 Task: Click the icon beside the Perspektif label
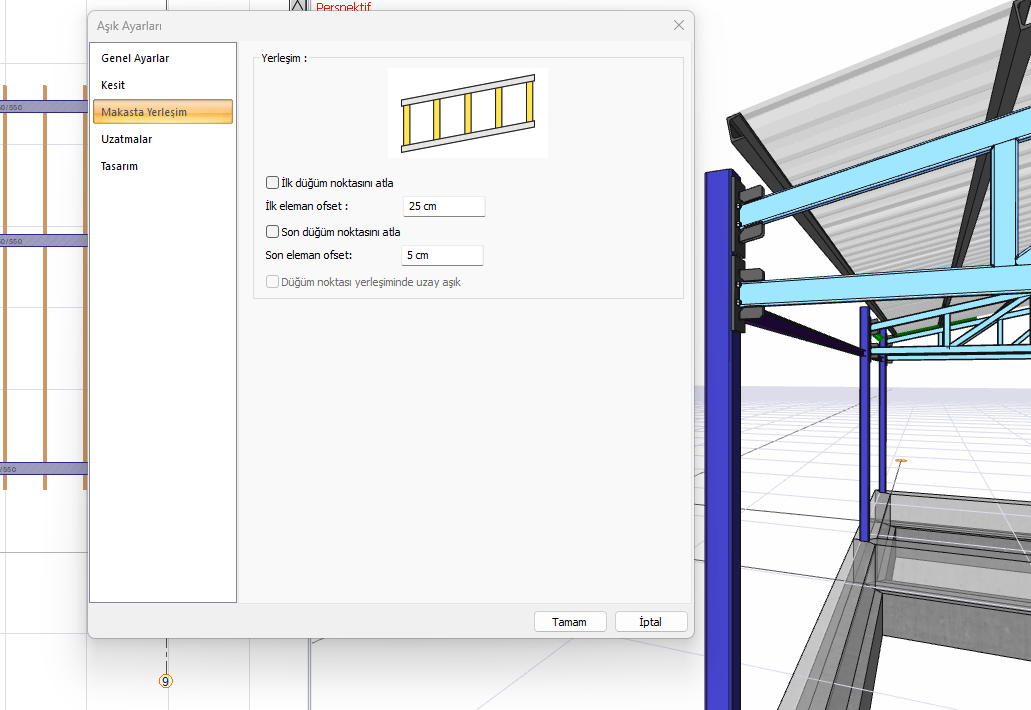[x=299, y=6]
